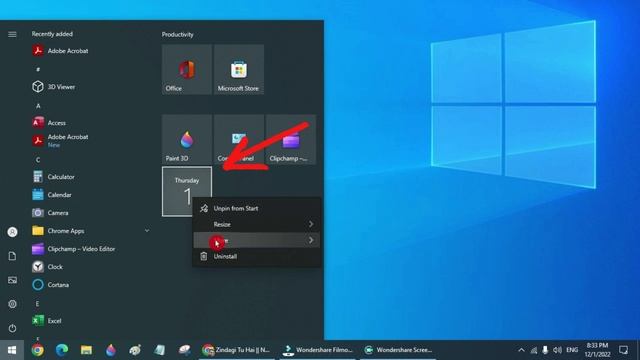
Task: Click the letter E section header
Action: [x=37, y=303]
